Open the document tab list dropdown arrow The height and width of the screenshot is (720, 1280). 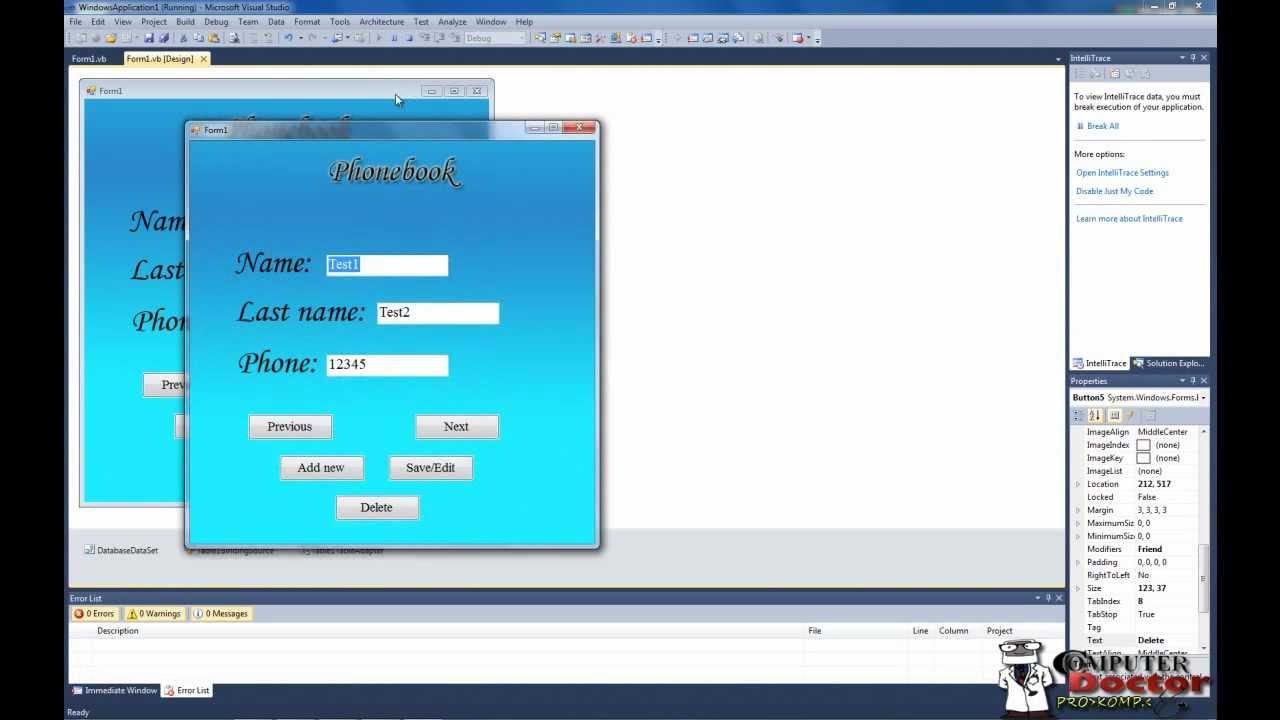[1059, 59]
